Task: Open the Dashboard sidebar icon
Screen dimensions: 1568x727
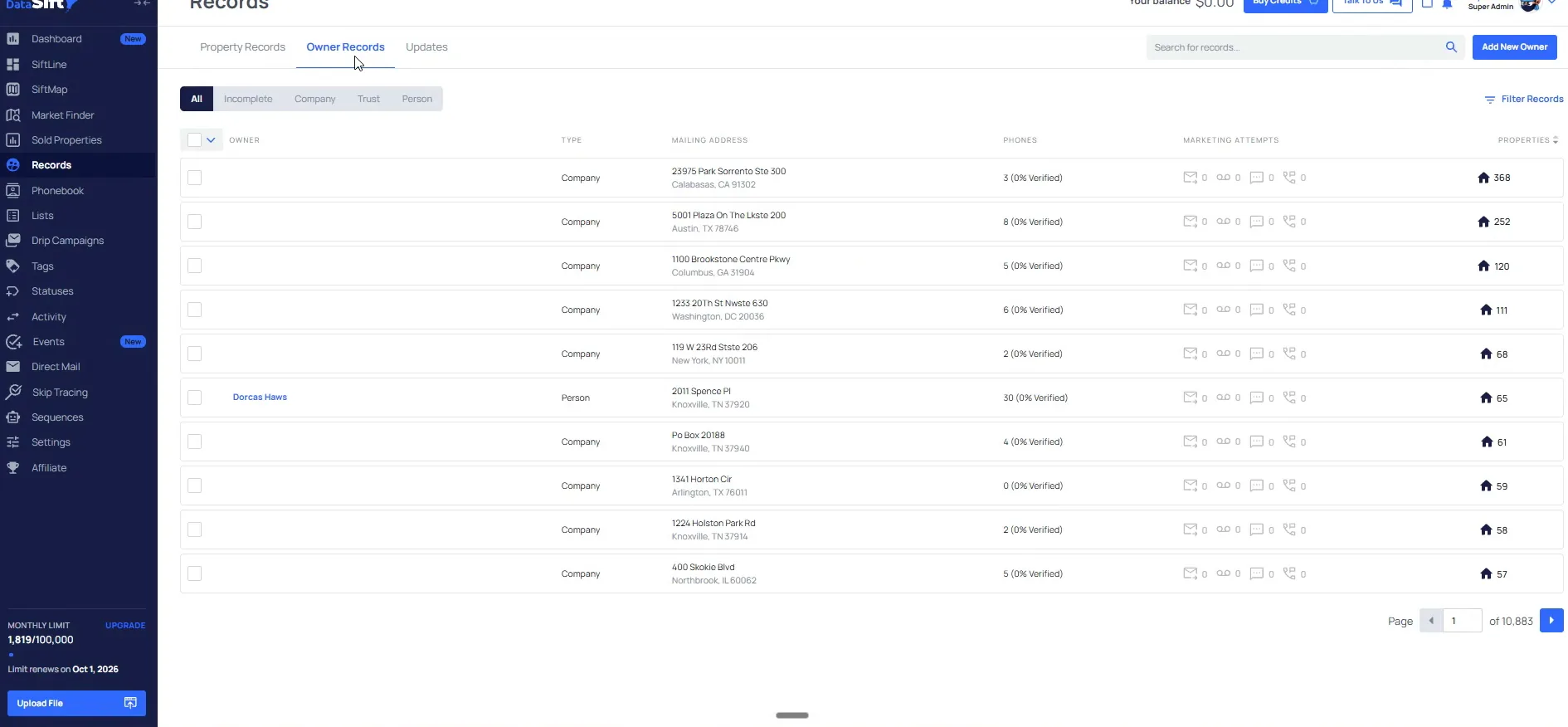Action: 13,39
